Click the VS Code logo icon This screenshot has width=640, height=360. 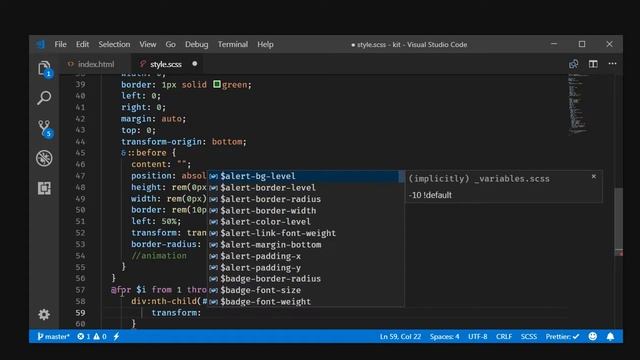pyautogui.click(x=40, y=44)
